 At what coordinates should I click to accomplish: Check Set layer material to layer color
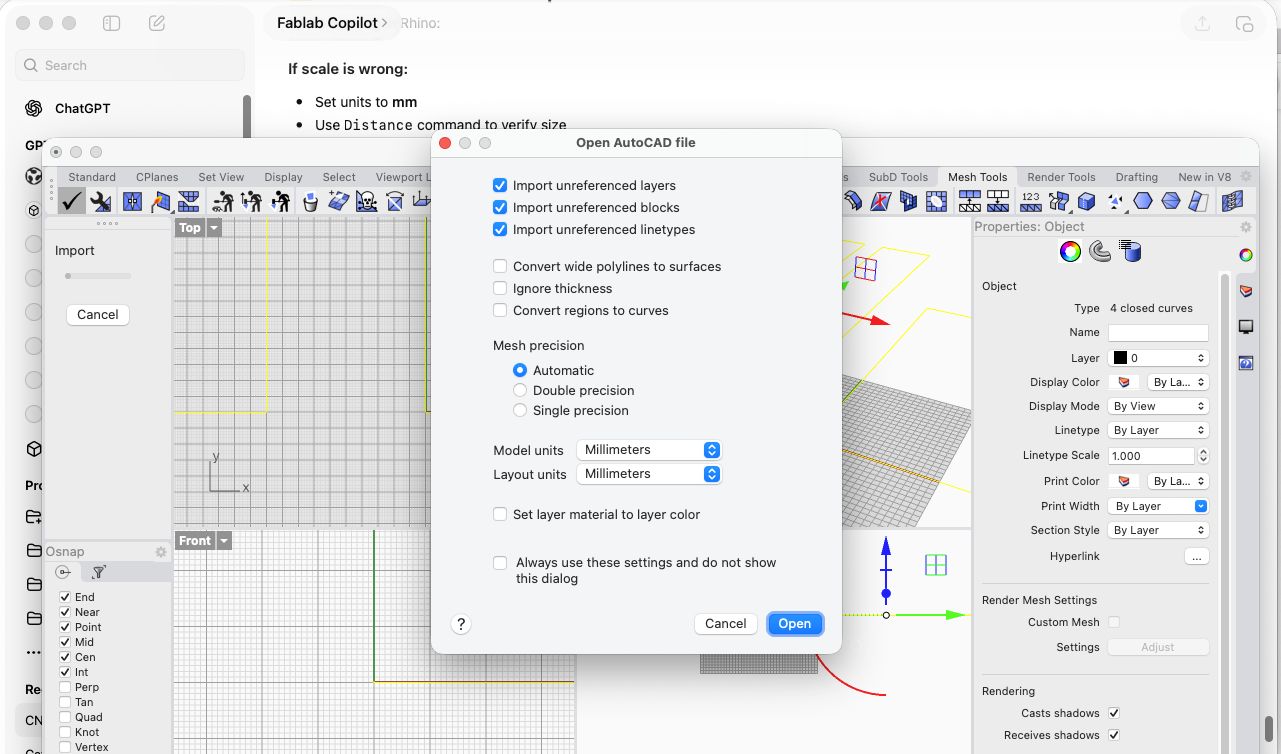tap(500, 514)
